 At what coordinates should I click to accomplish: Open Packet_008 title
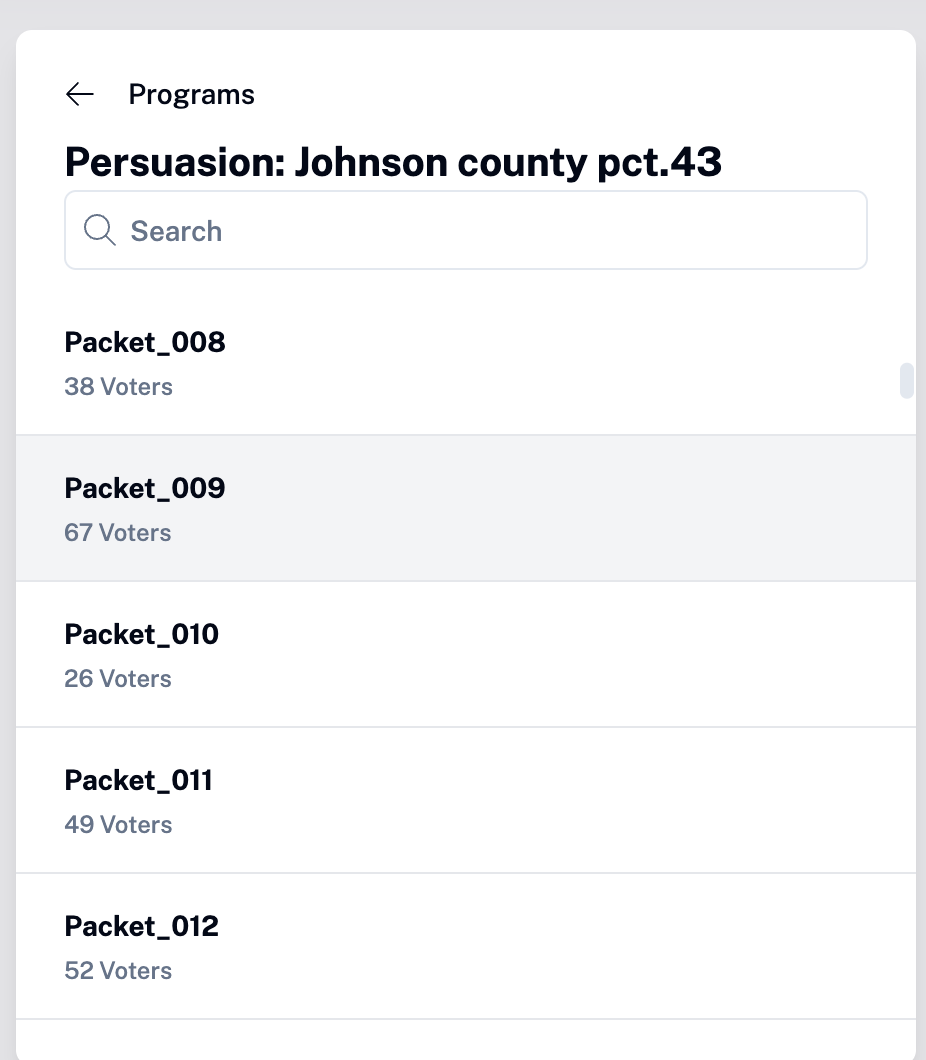(x=145, y=342)
